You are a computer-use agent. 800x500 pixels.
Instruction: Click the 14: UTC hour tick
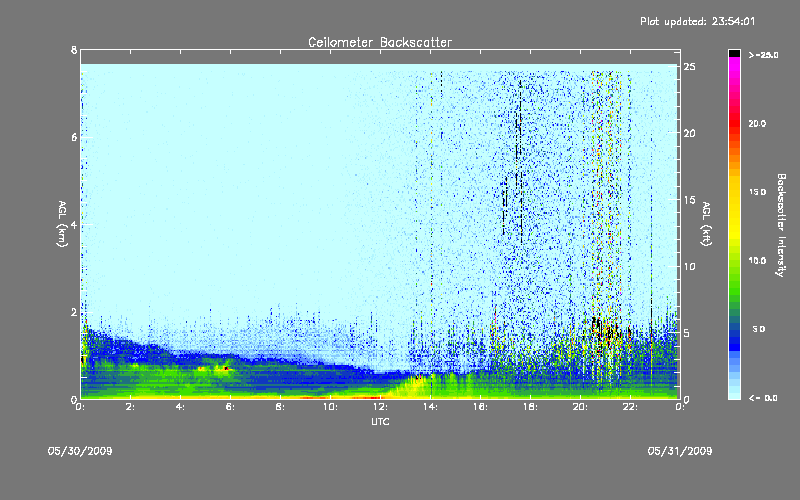pos(430,407)
